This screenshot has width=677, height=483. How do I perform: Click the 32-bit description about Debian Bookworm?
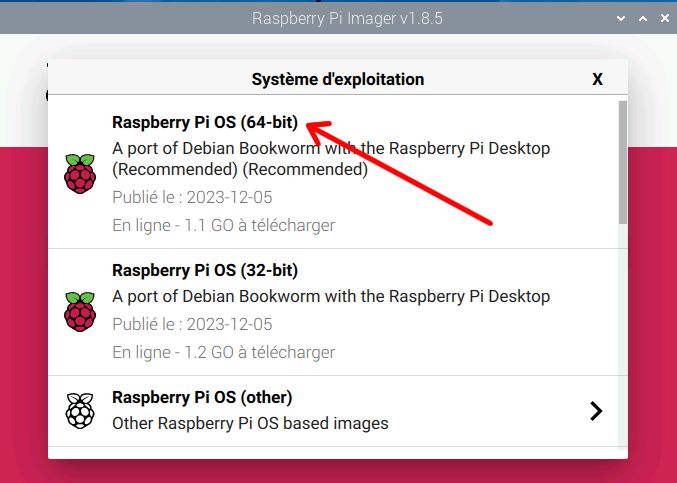tap(331, 297)
